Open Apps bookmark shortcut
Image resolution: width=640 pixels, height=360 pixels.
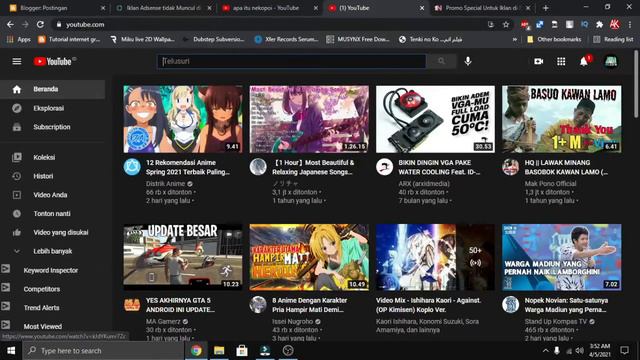tap(19, 40)
